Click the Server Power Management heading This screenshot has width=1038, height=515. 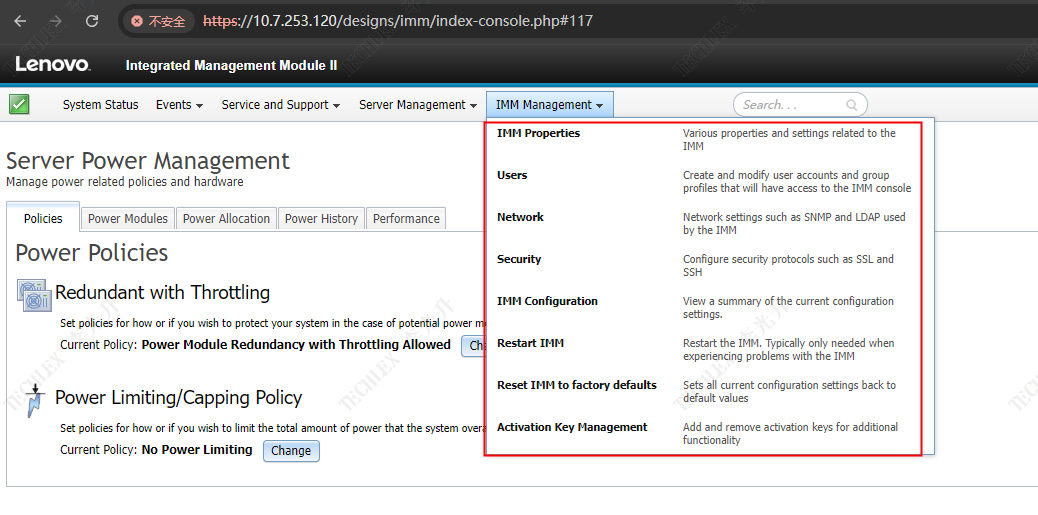pyautogui.click(x=148, y=161)
